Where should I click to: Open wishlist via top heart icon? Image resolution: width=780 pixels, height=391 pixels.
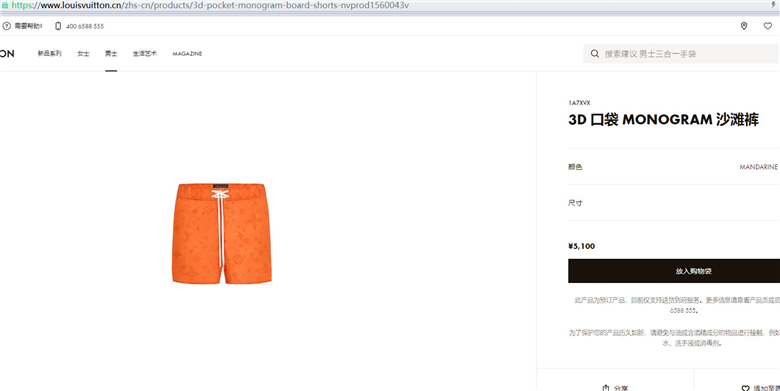pos(768,26)
